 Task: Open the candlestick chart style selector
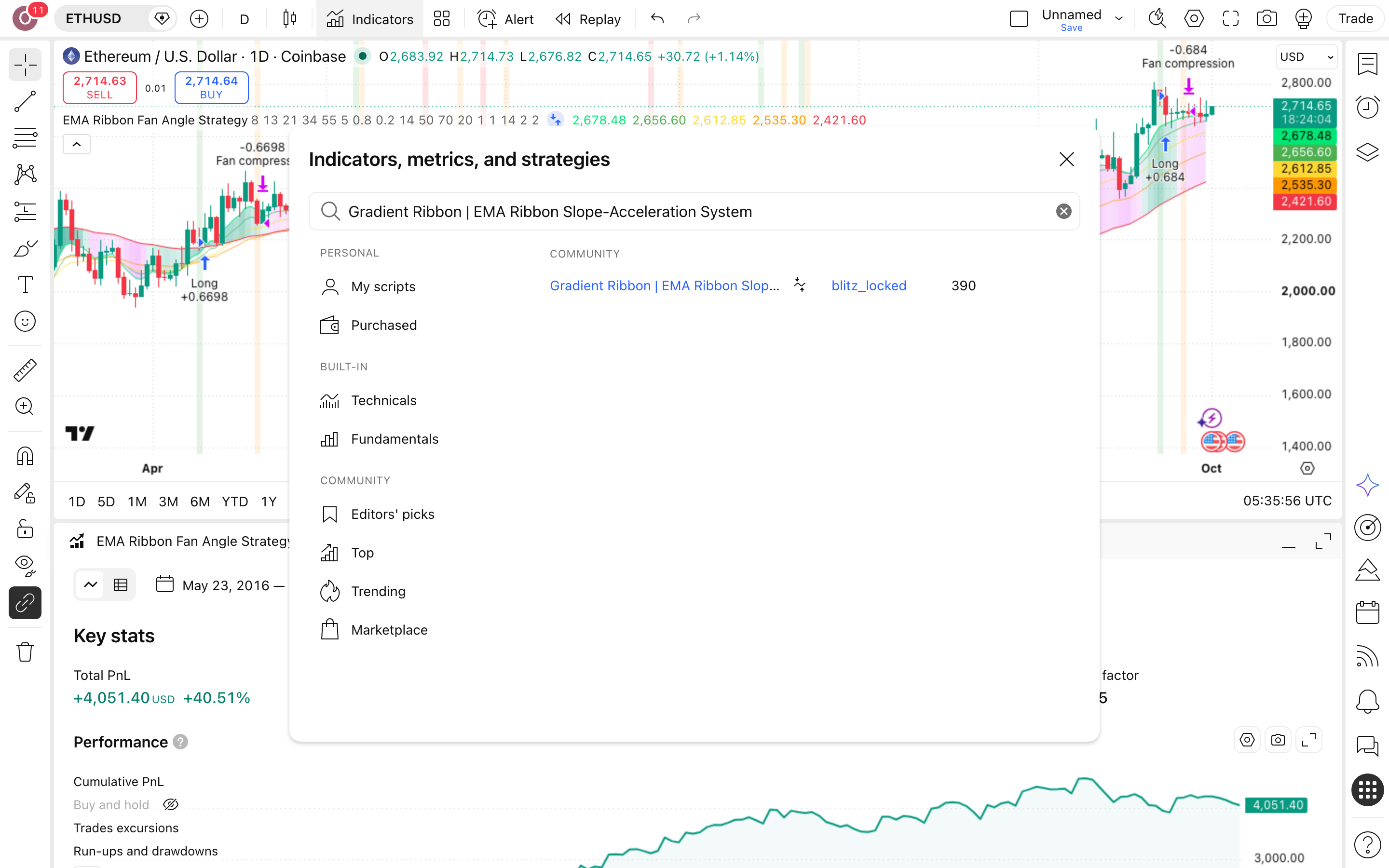290,19
